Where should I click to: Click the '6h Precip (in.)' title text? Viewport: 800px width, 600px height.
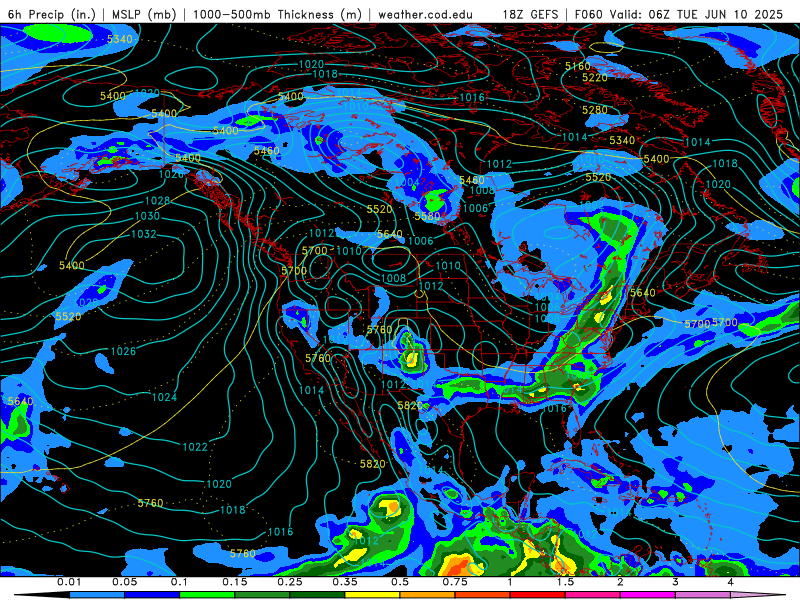point(52,14)
